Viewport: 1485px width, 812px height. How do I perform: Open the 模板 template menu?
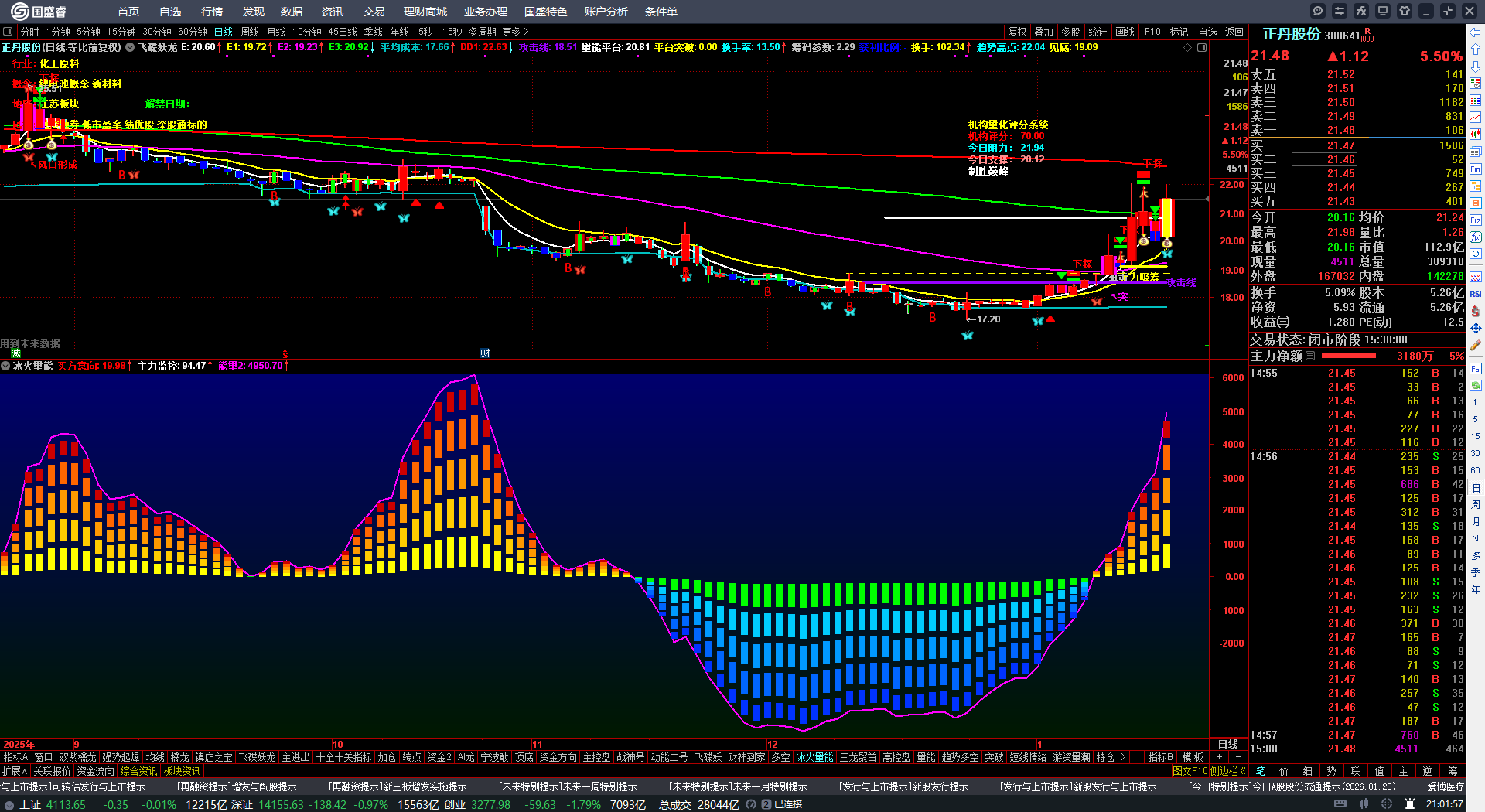pos(1193,757)
